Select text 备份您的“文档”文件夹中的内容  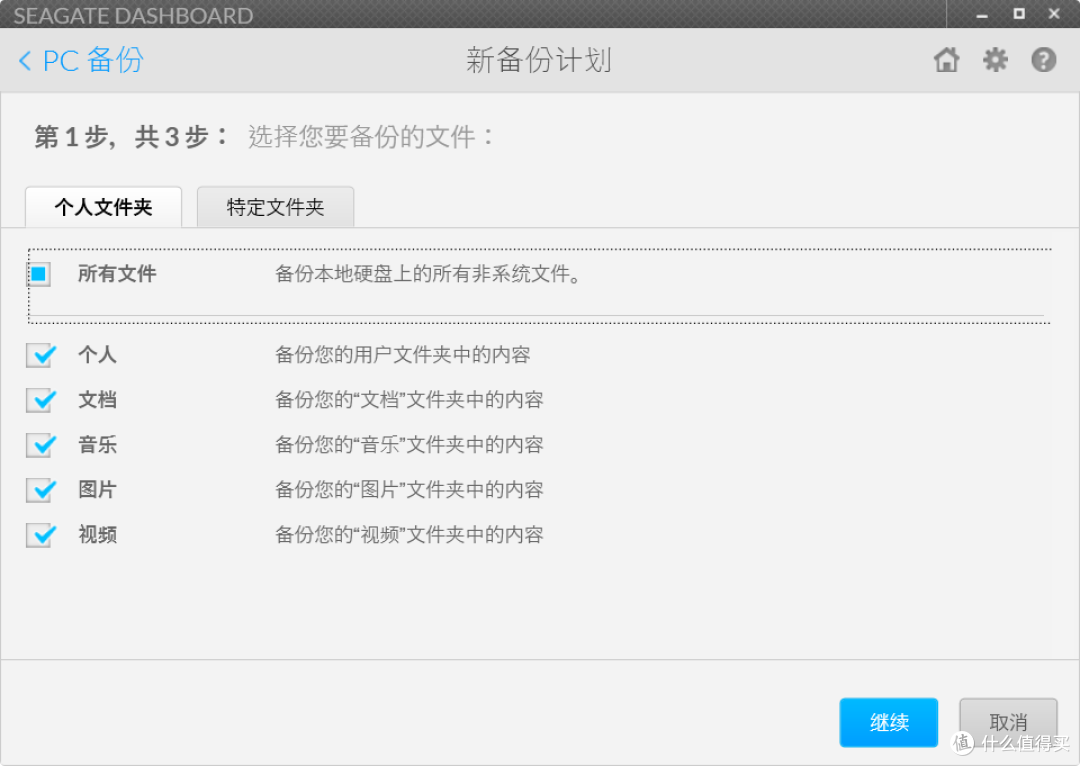tap(410, 400)
